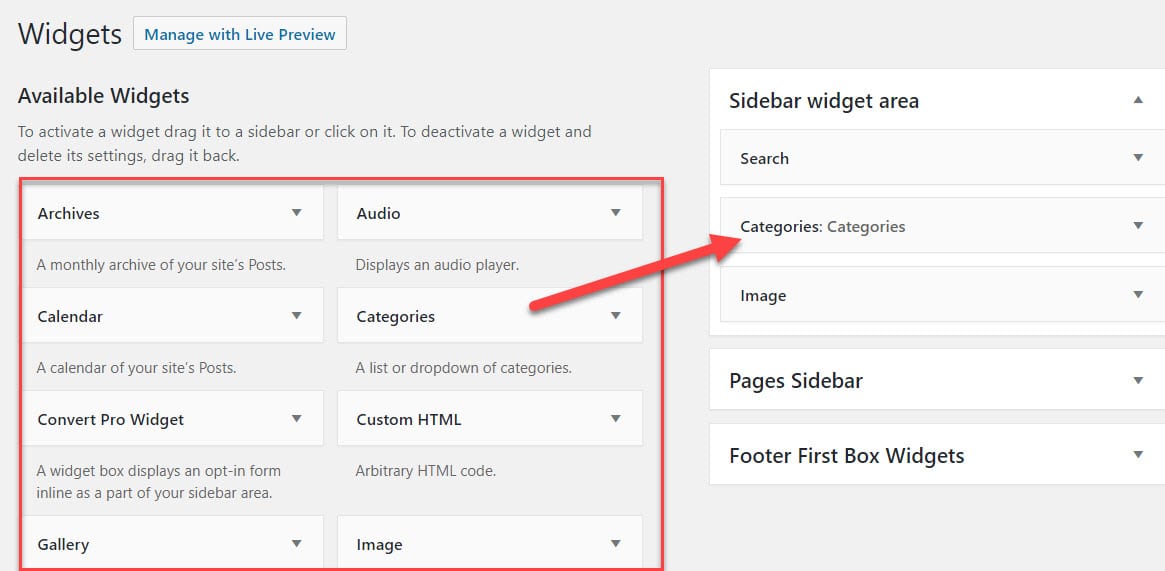This screenshot has height=571, width=1165.
Task: Open the Calendar widget dropdown arrow
Action: click(296, 316)
